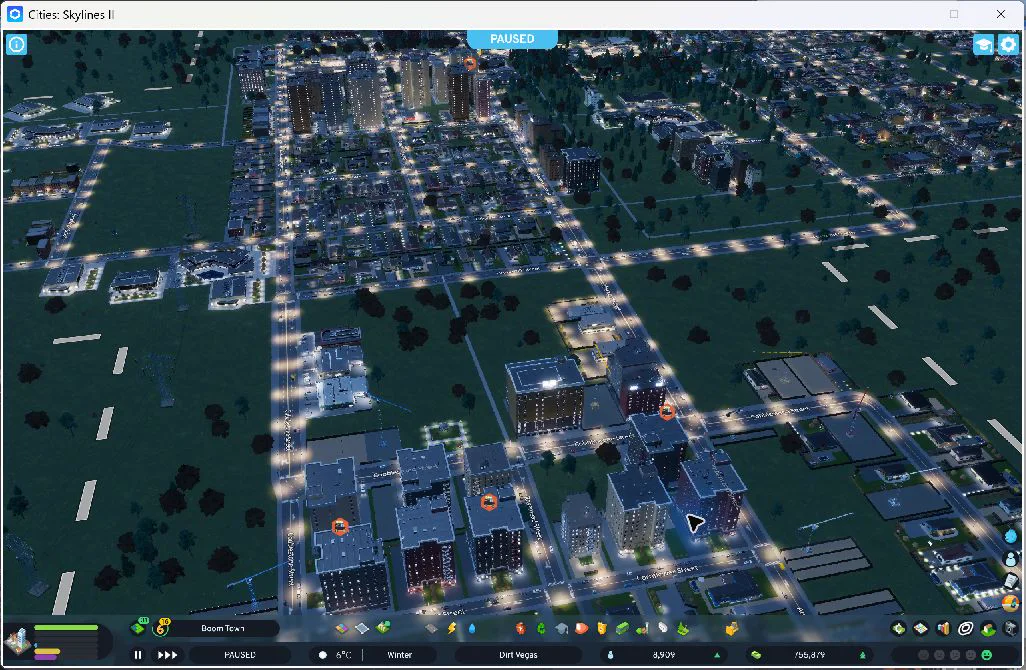The width and height of the screenshot is (1026, 670).
Task: Click the green residential demand bar
Action: (x=66, y=628)
